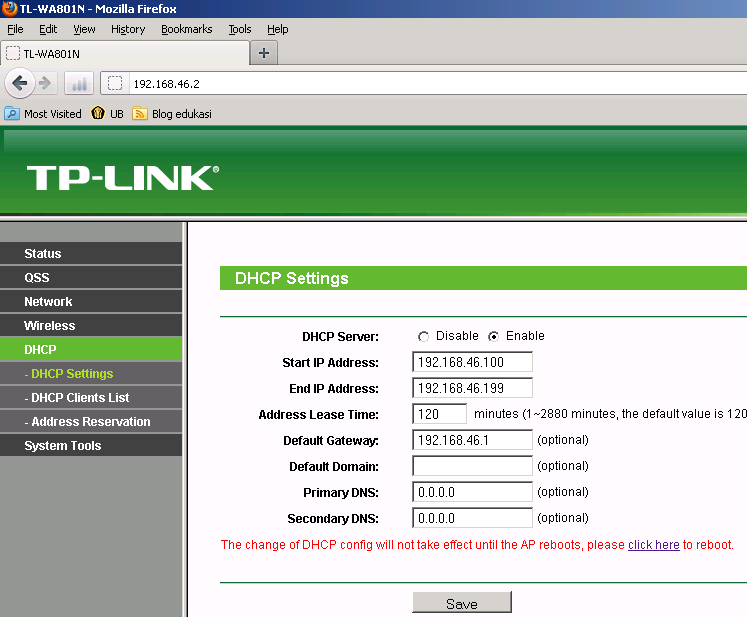The height and width of the screenshot is (617, 749).
Task: Open the QSS sidebar section
Action: 91,277
